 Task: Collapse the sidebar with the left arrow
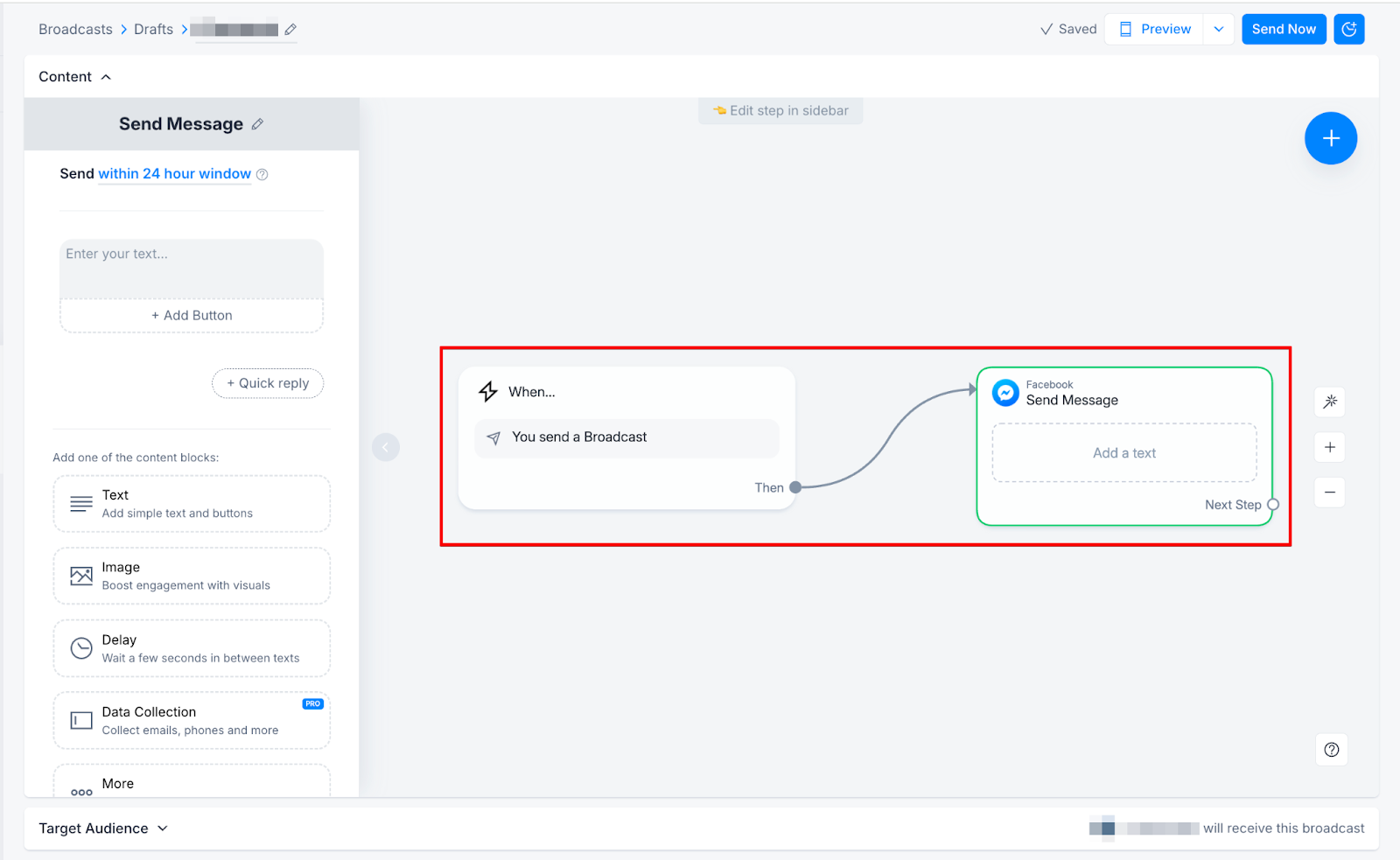386,447
